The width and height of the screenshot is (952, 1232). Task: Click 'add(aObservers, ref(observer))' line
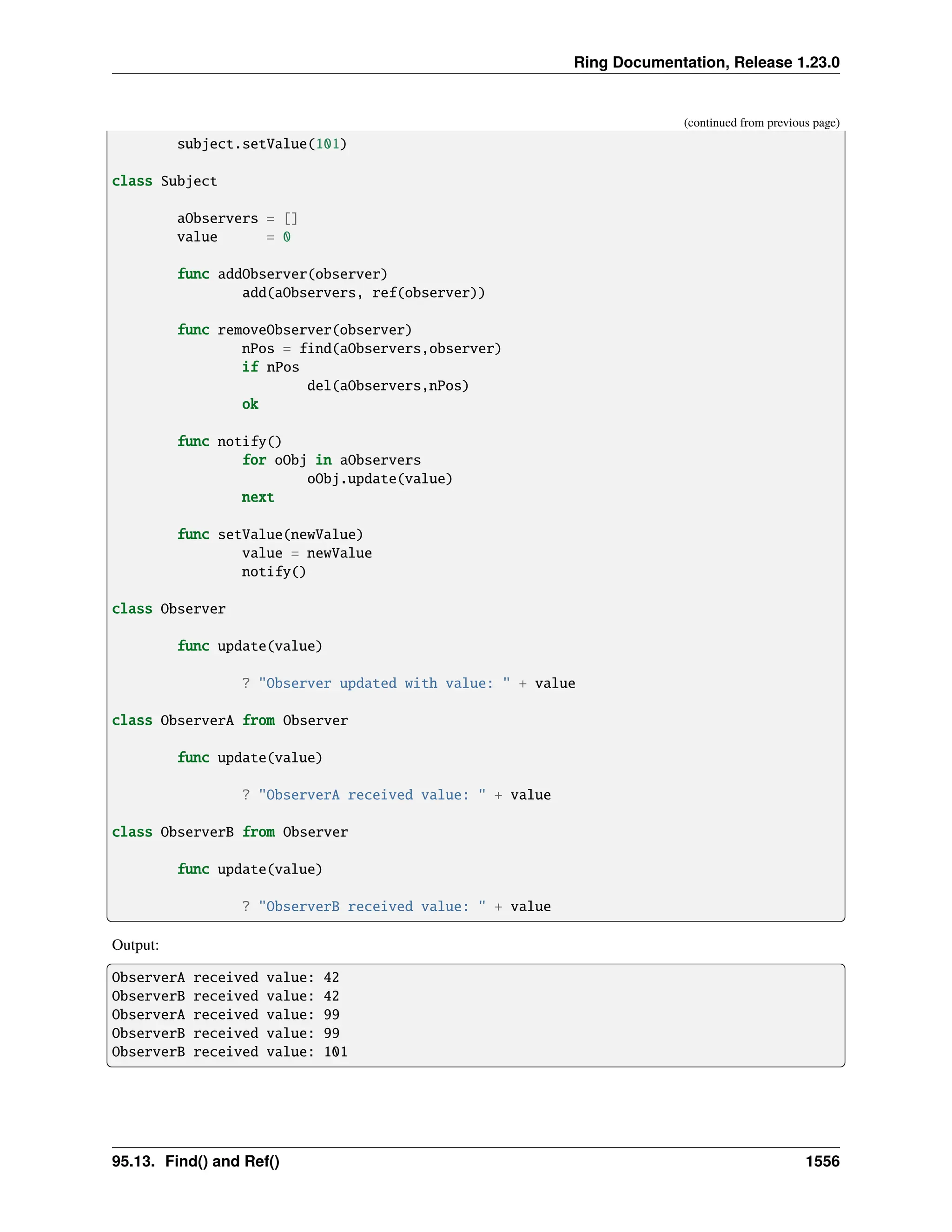tap(363, 293)
